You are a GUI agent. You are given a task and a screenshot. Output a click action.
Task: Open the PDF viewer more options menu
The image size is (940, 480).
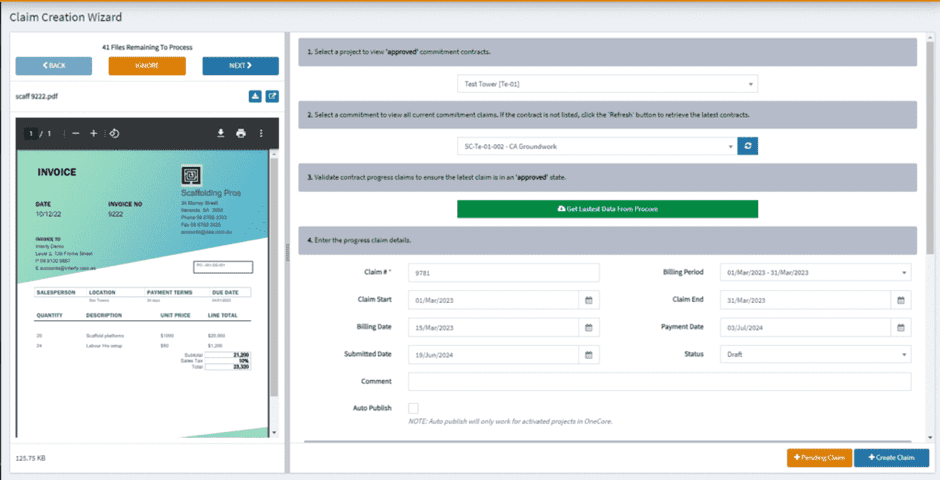[261, 133]
